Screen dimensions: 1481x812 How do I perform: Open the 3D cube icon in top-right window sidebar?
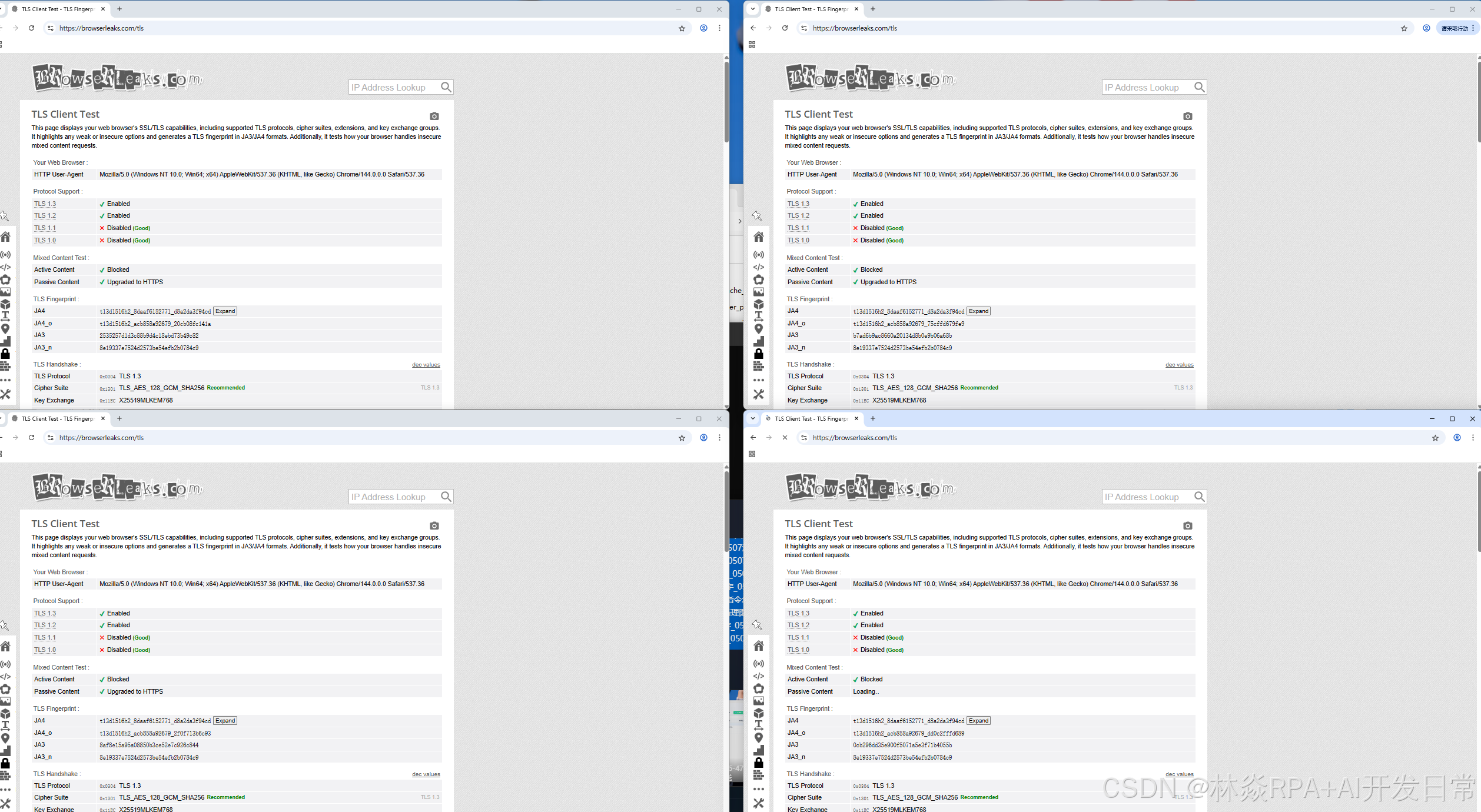pyautogui.click(x=759, y=304)
